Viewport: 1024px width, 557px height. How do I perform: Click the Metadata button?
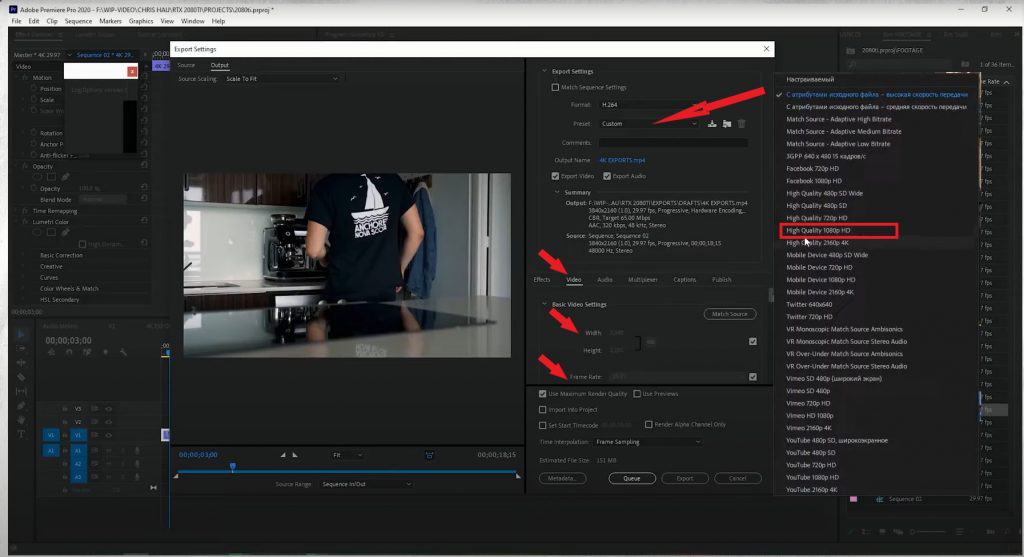click(x=562, y=478)
